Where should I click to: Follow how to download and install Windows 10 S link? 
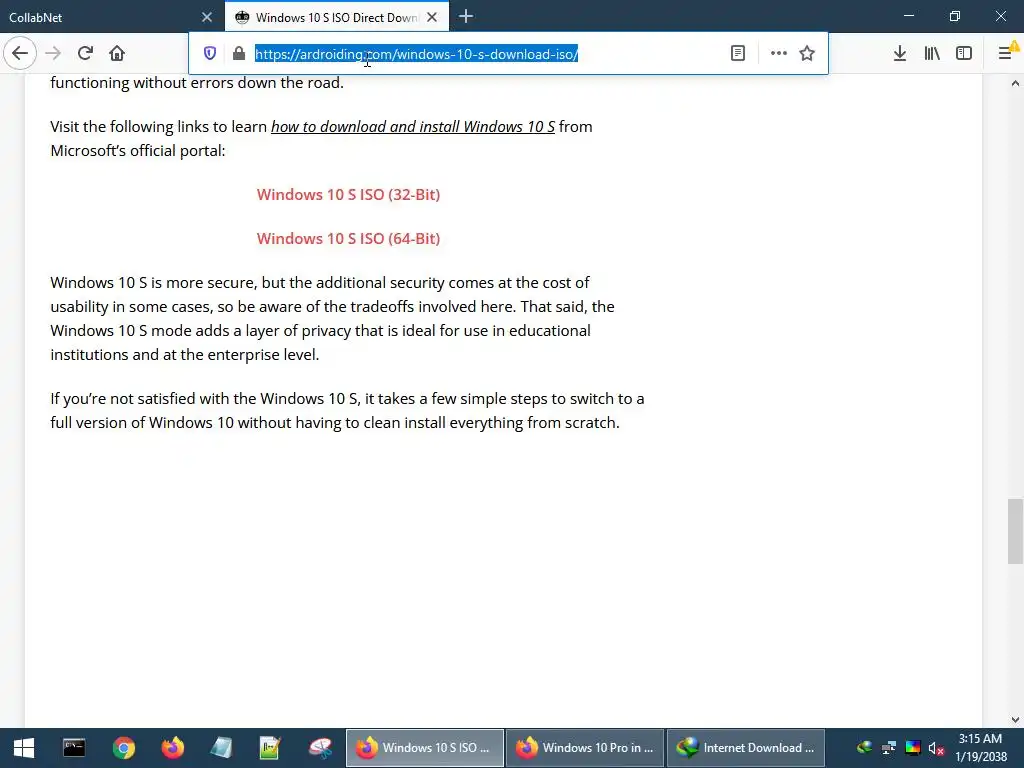tap(413, 127)
